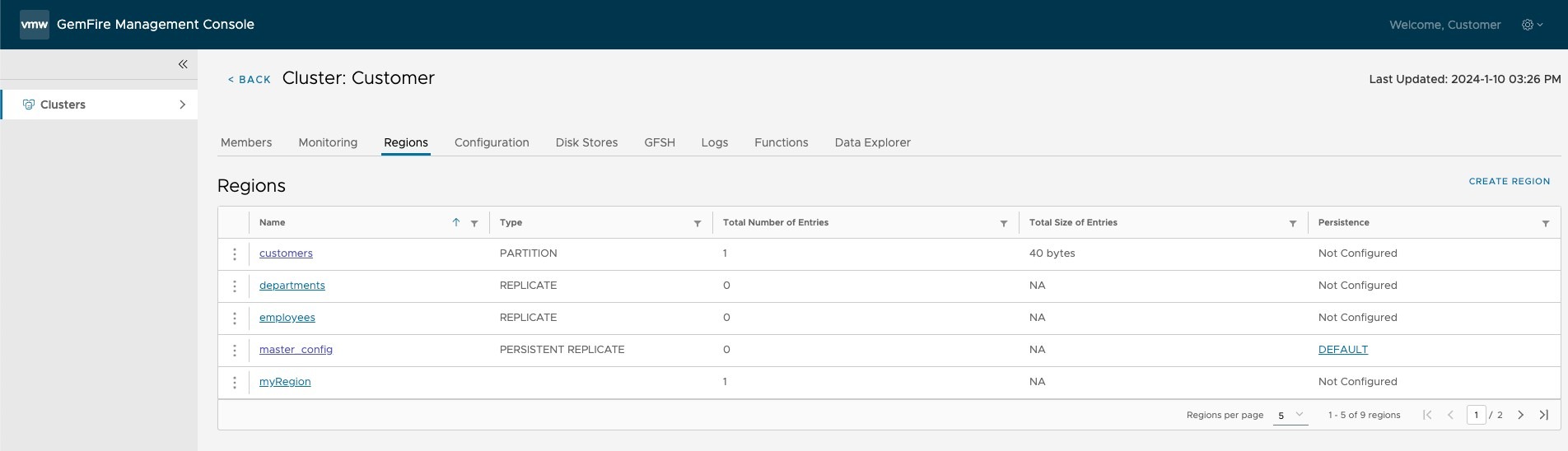Sort regions by Name arrow icon

tap(456, 222)
